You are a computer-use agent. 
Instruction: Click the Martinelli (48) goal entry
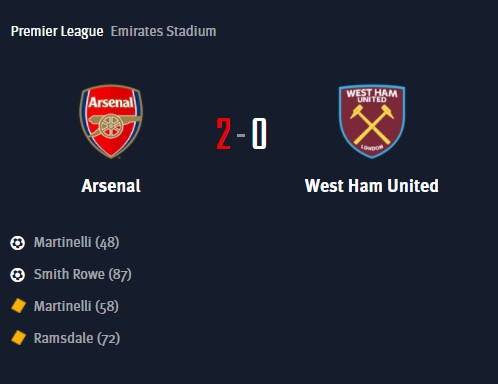point(76,243)
